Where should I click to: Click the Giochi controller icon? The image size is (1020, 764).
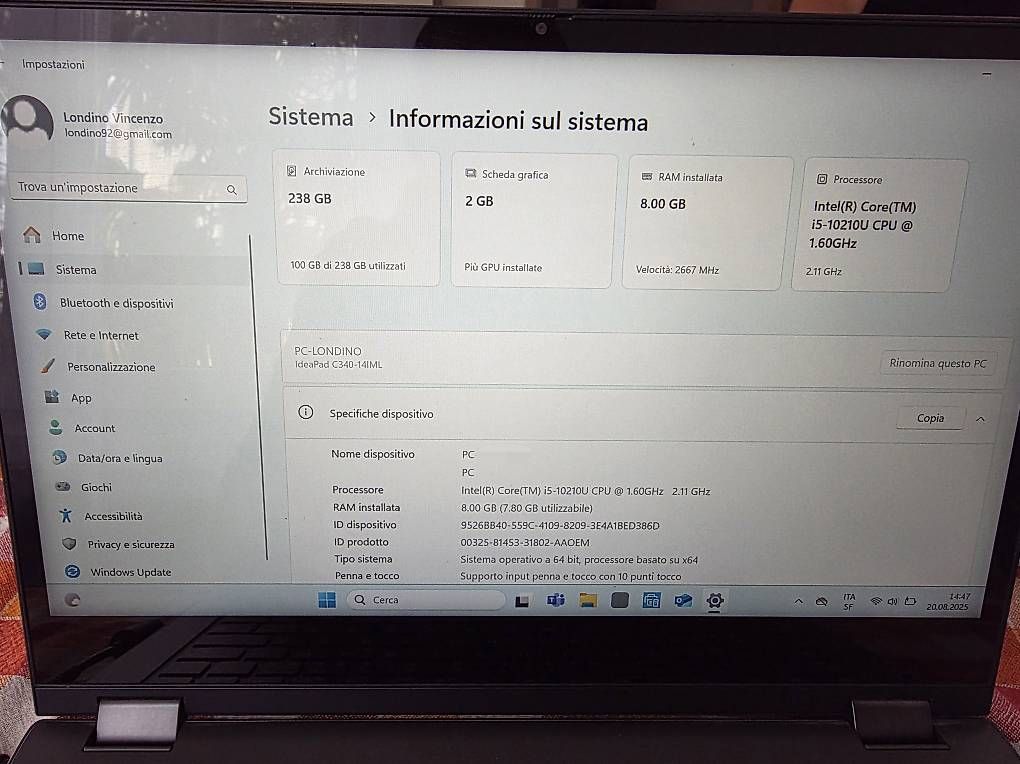63,486
